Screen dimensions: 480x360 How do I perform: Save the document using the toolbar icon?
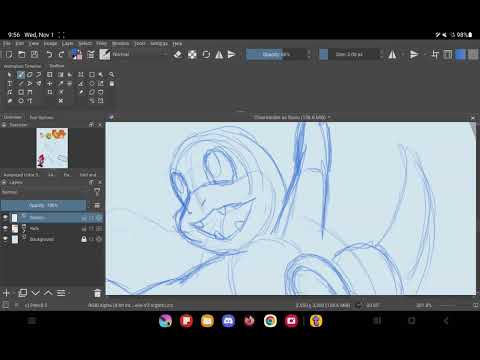coord(34,54)
